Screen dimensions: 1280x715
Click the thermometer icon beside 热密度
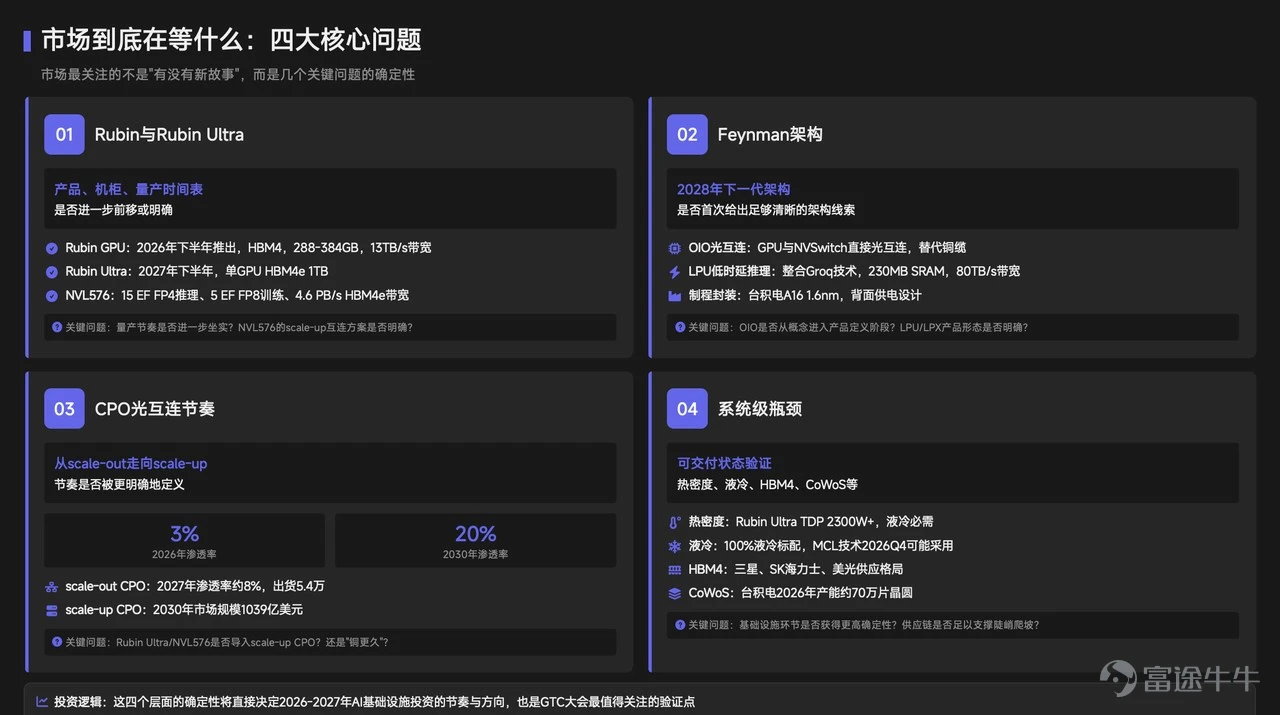[674, 522]
